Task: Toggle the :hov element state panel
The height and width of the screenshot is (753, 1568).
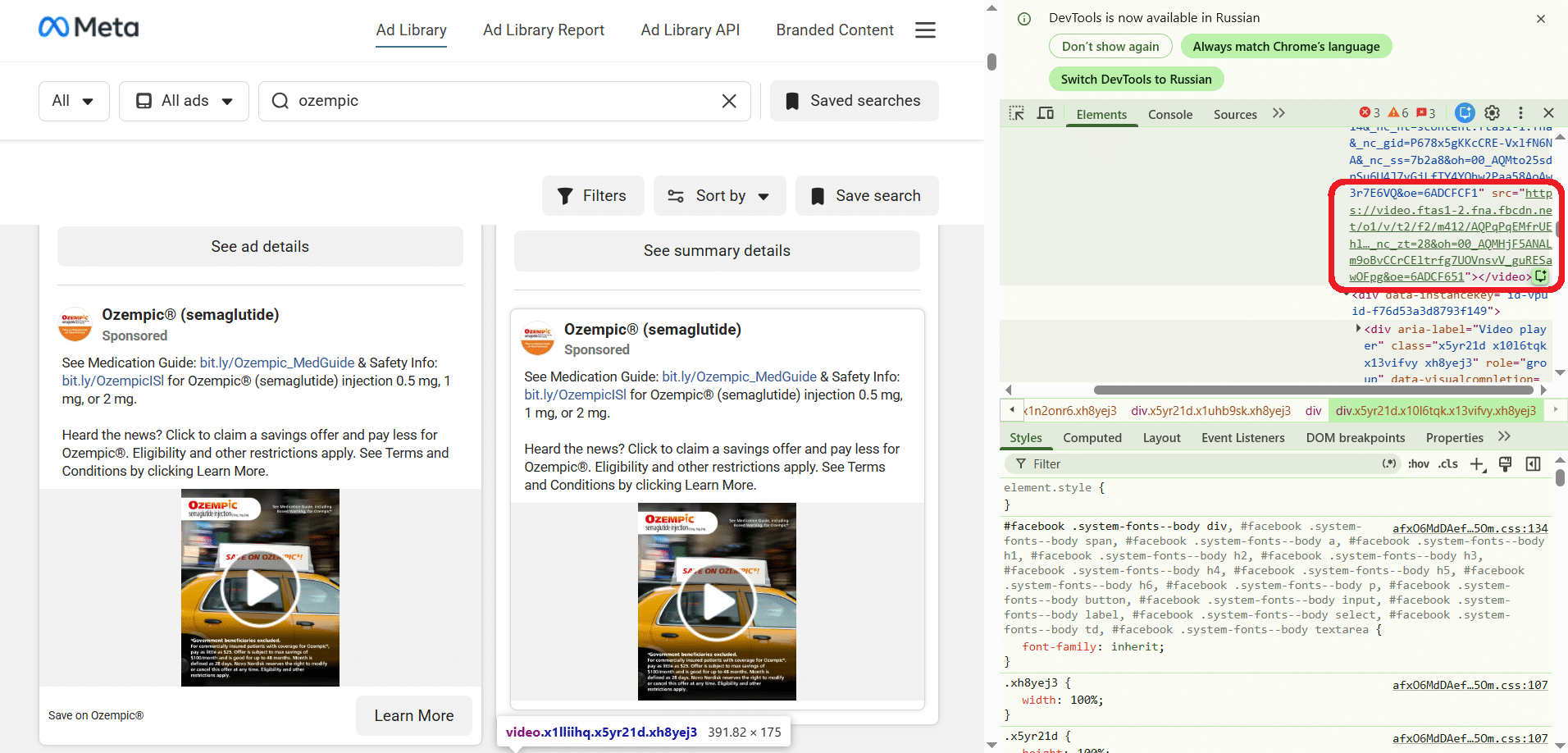Action: (x=1418, y=464)
